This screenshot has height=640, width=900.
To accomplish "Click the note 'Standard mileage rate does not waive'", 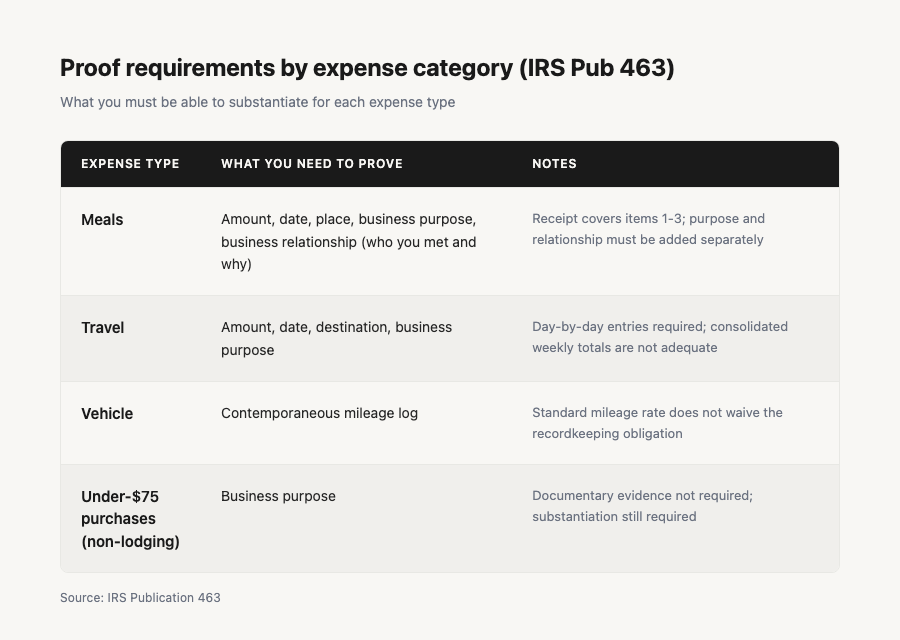I will (657, 423).
